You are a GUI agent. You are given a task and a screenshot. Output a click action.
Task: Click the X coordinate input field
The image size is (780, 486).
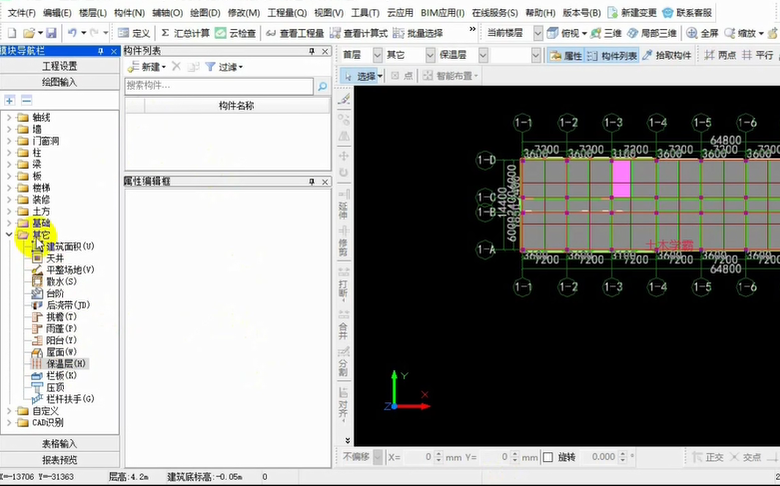(417, 457)
